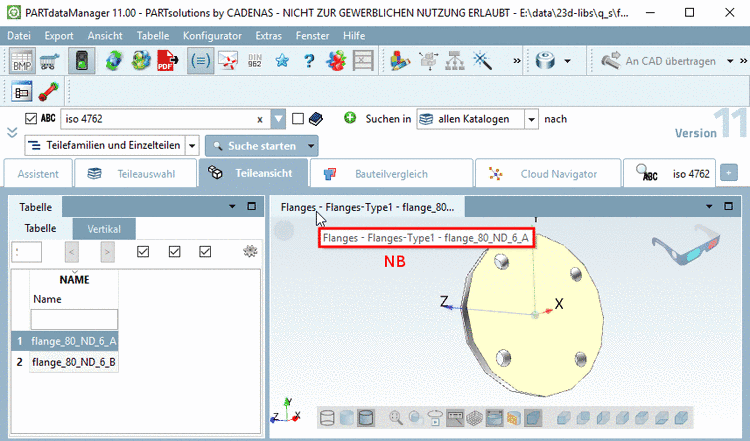This screenshot has height=441, width=750.
Task: Click the 3D glasses stereo view icon
Action: 686,245
